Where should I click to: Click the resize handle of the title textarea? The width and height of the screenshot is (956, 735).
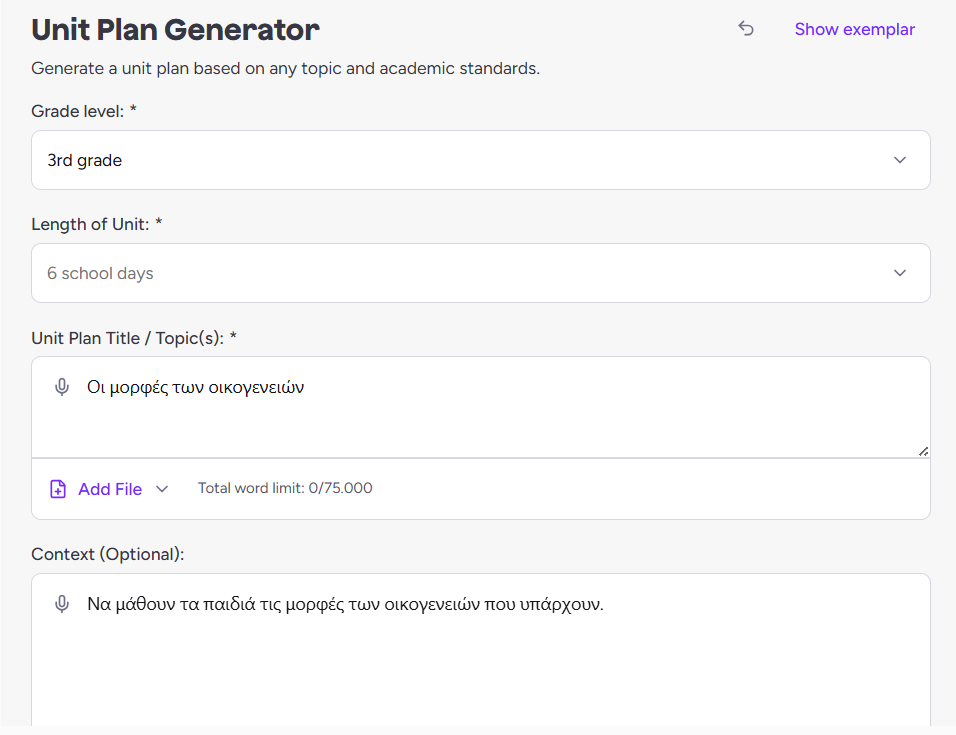[x=923, y=451]
